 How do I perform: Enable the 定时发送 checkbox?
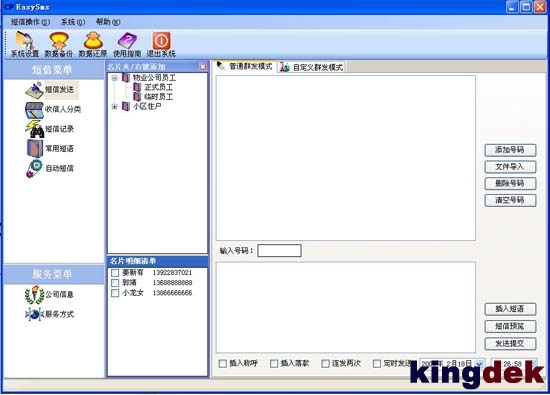[x=377, y=364]
